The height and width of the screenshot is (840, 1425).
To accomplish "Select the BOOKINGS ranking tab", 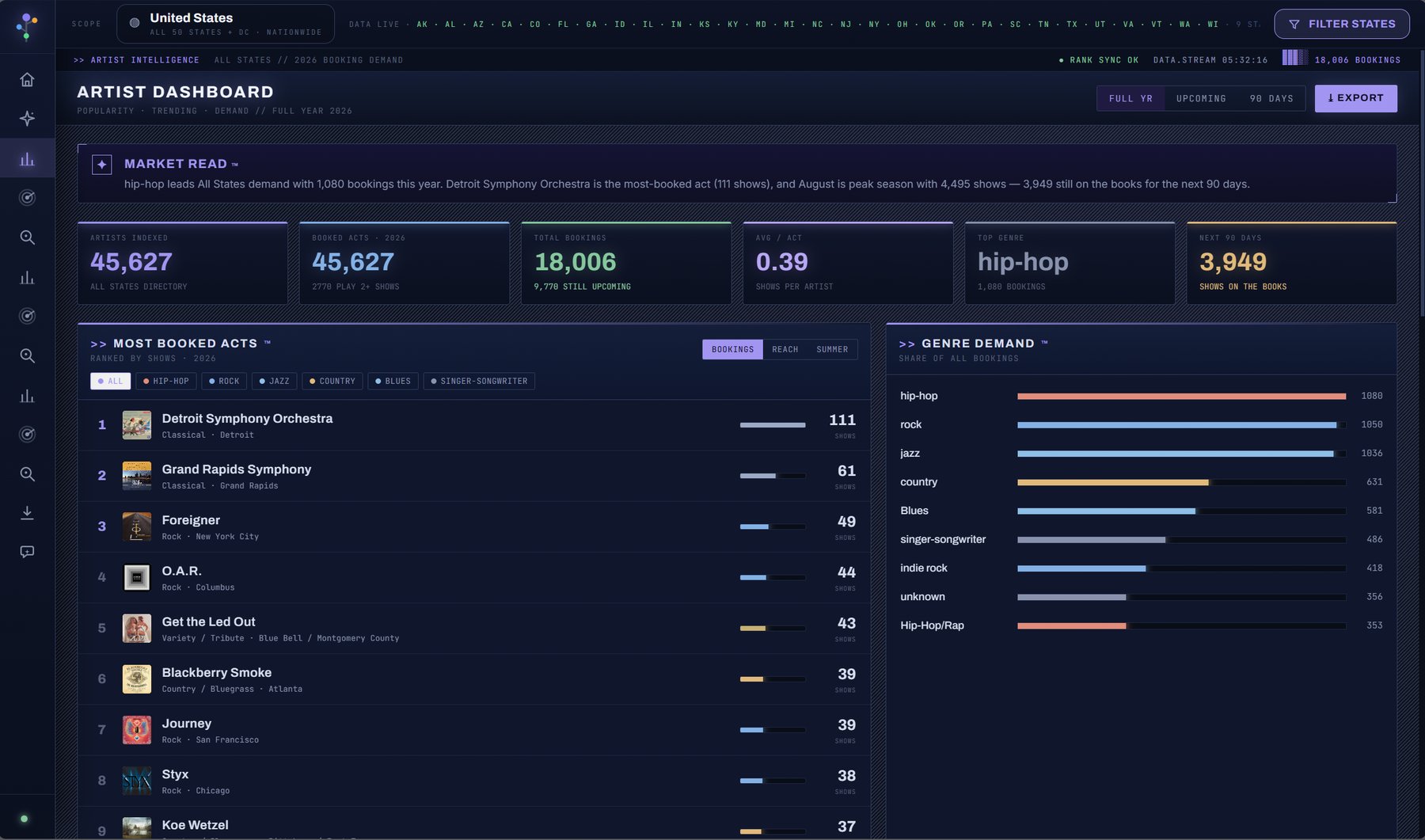I will [732, 350].
